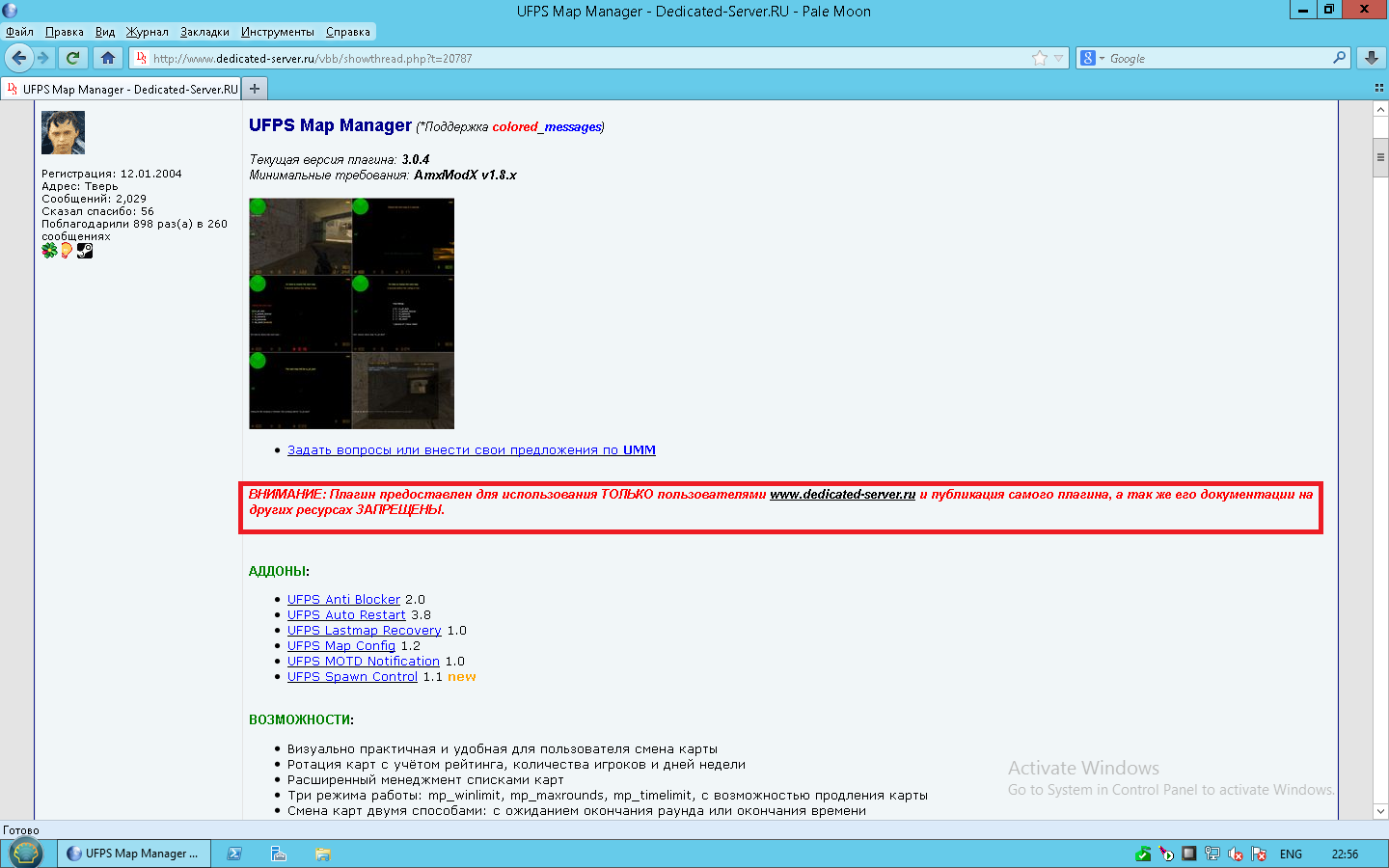Switch the ENG input language indicator
1389x868 pixels.
[1291, 854]
